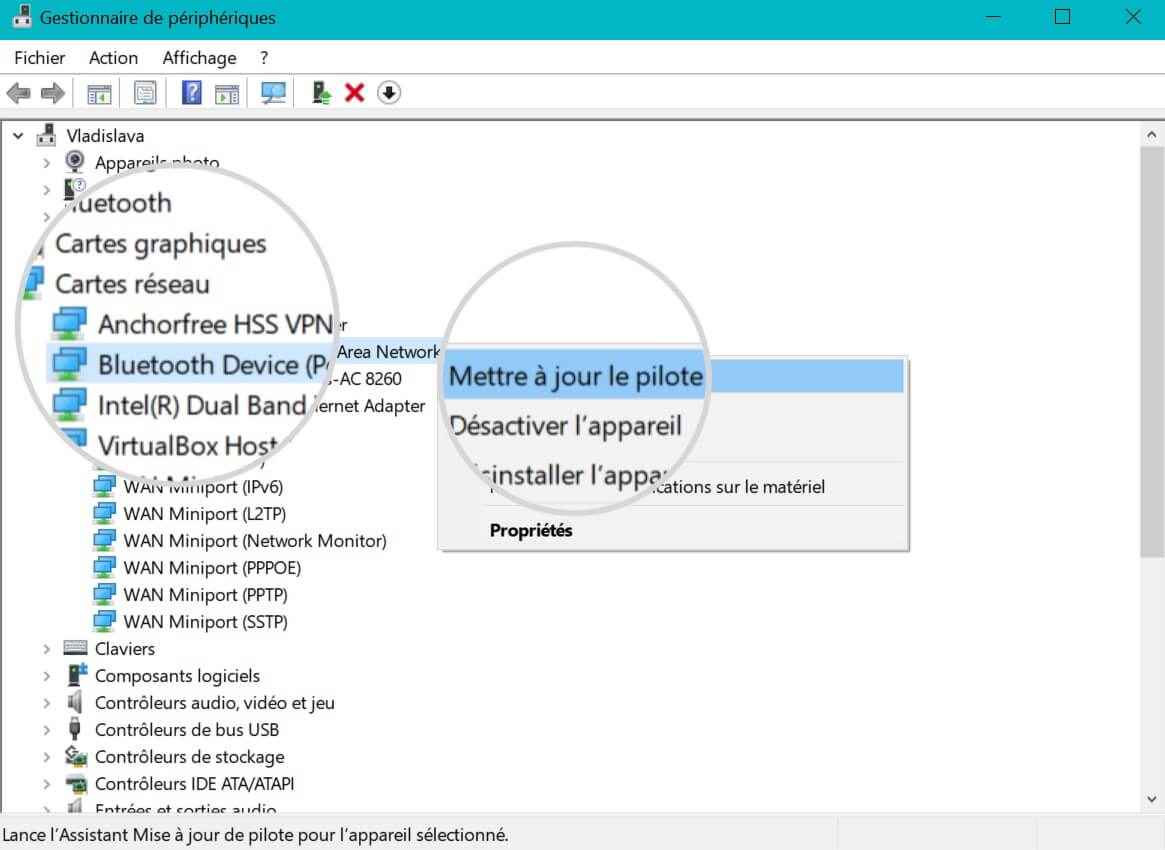Expand Contrôleurs audio, vidéo et jeu
Viewport: 1165px width, 850px height.
(x=47, y=703)
